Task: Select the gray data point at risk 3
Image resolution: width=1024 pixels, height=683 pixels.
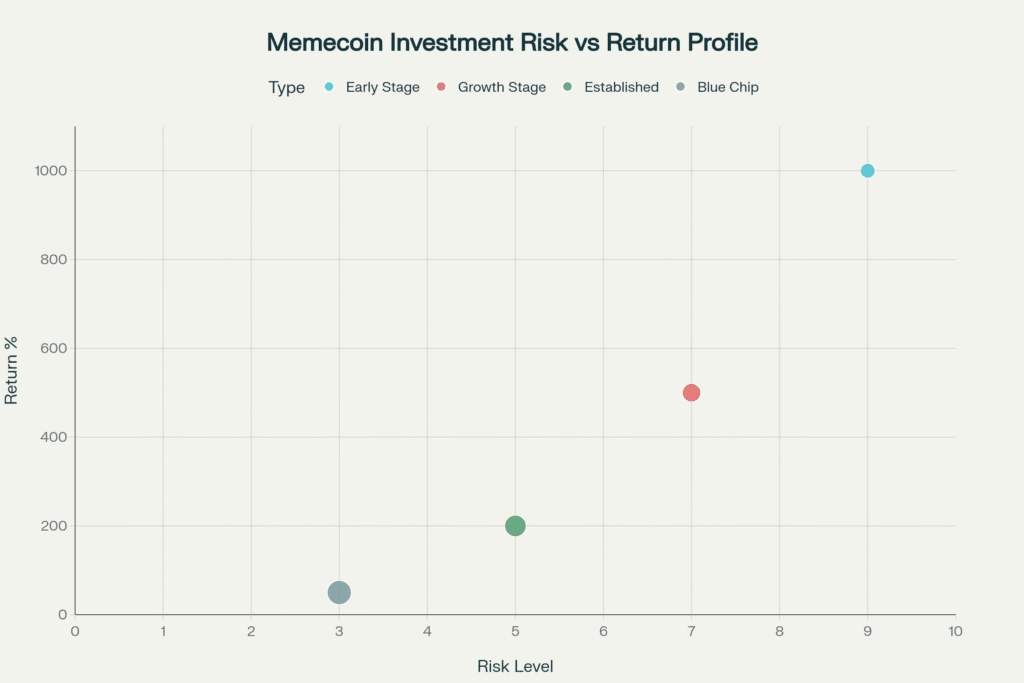Action: [x=339, y=592]
